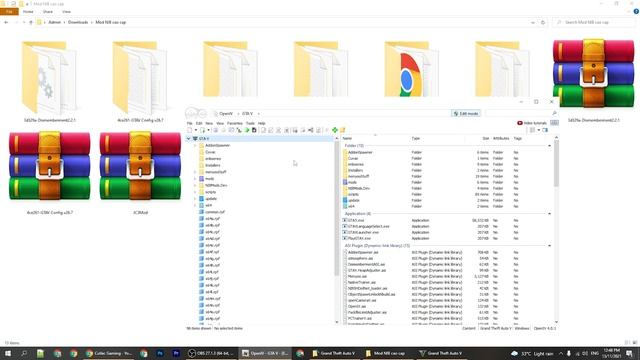The height and width of the screenshot is (360, 640).
Task: Open the dropdown arrow beside the New file icon
Action: (x=196, y=130)
